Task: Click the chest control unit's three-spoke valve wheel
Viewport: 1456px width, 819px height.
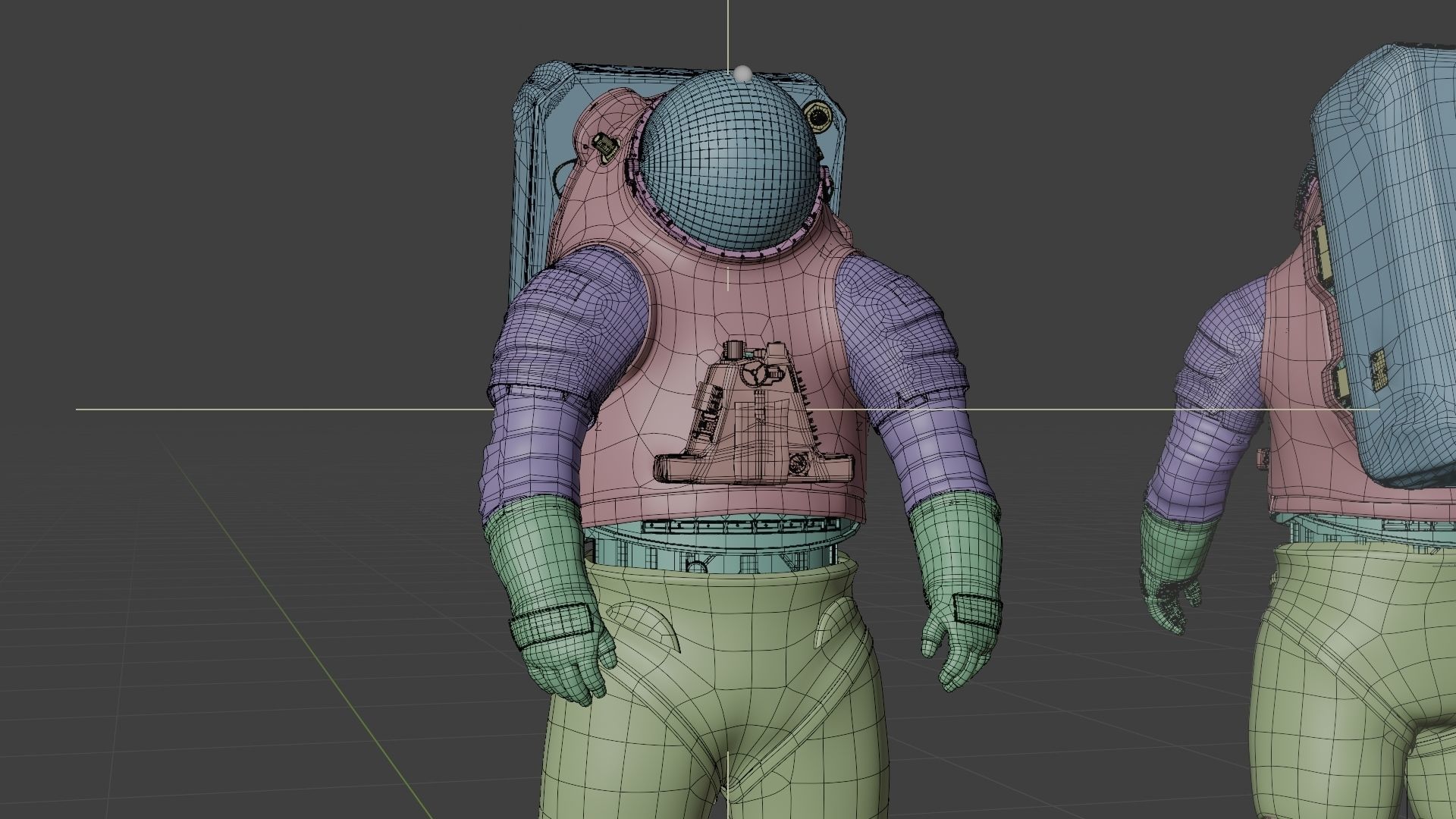Action: coord(754,372)
